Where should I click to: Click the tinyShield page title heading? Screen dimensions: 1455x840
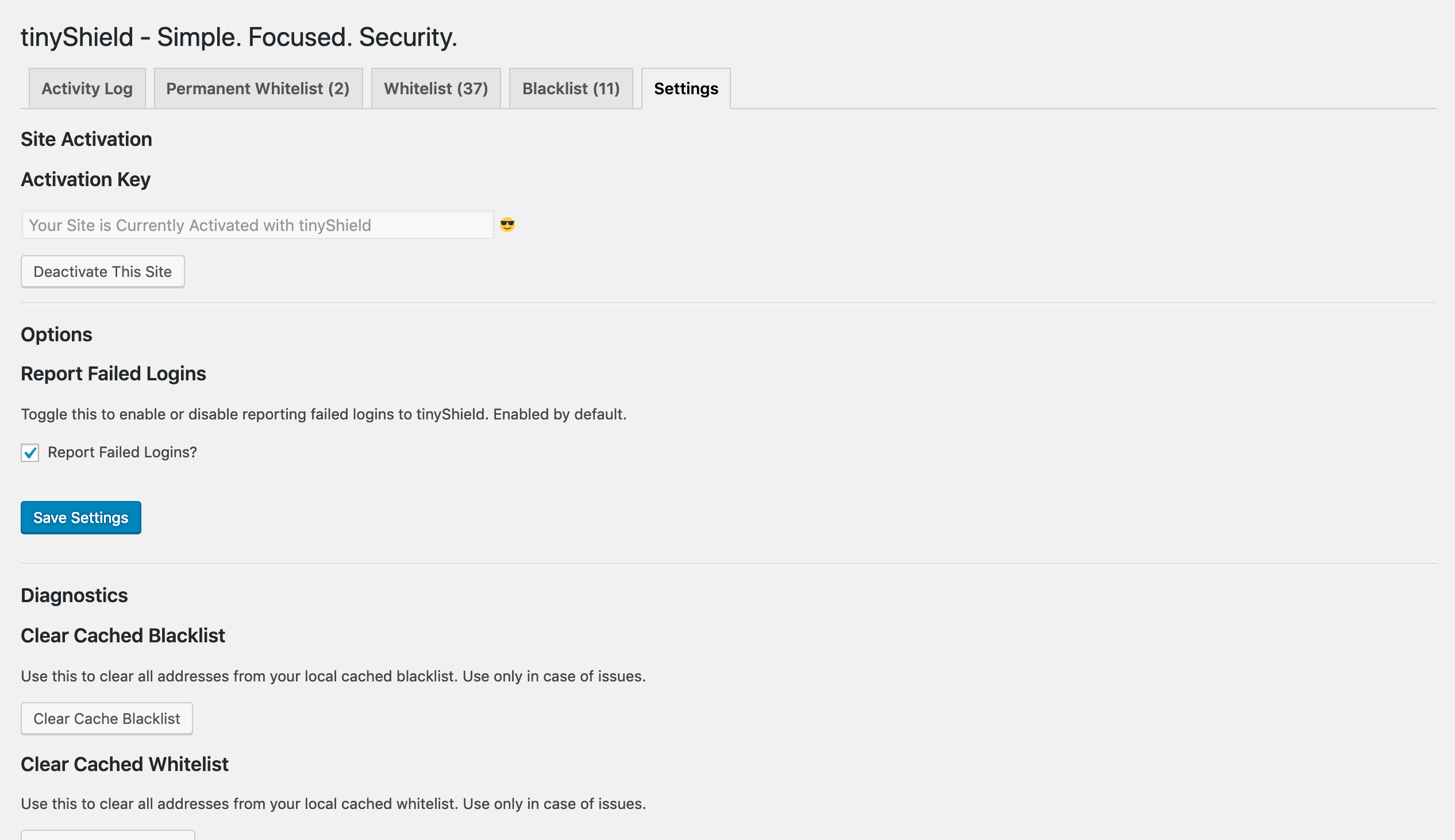(x=239, y=37)
